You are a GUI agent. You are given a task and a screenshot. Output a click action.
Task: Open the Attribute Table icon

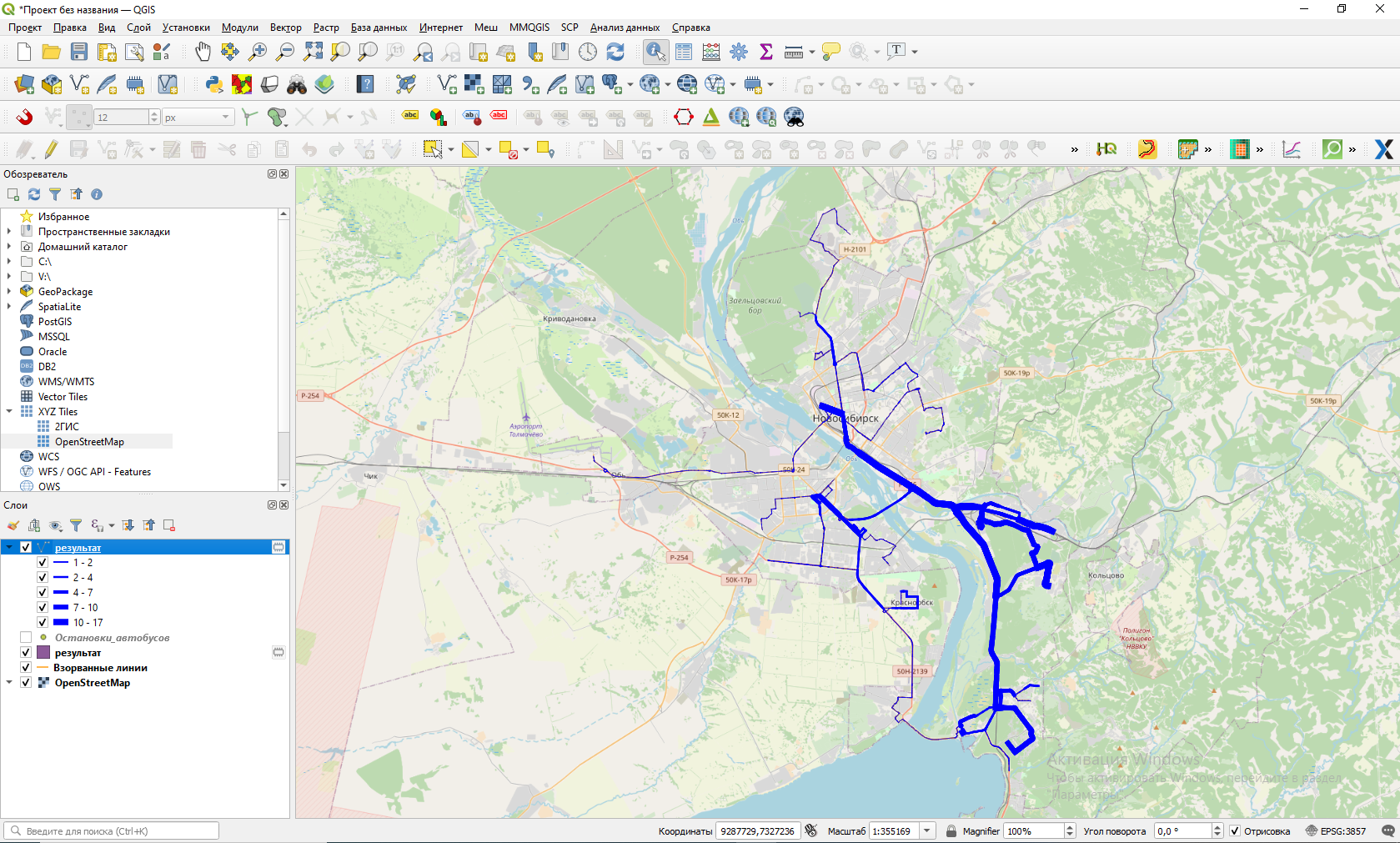(684, 52)
